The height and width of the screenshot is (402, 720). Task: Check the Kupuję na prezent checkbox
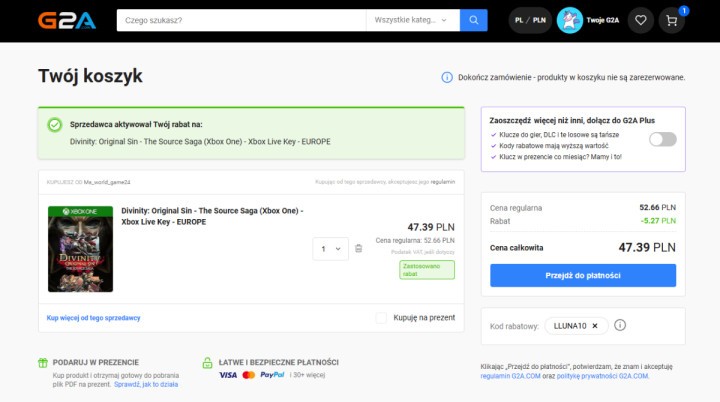pos(381,317)
